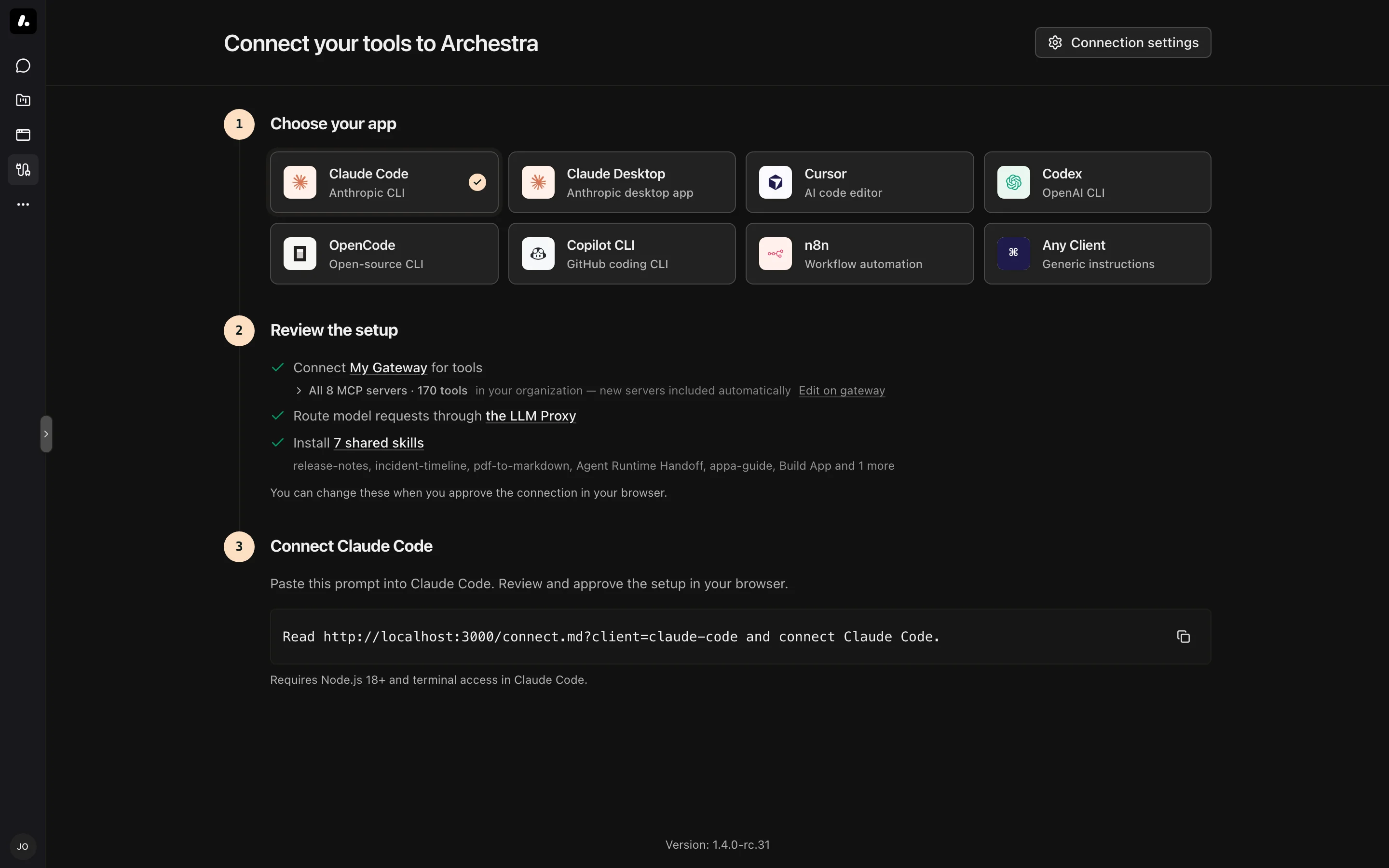Screen dimensions: 1389x868
Task: Click the checkmark badge on Claude Code card
Action: coord(477,182)
